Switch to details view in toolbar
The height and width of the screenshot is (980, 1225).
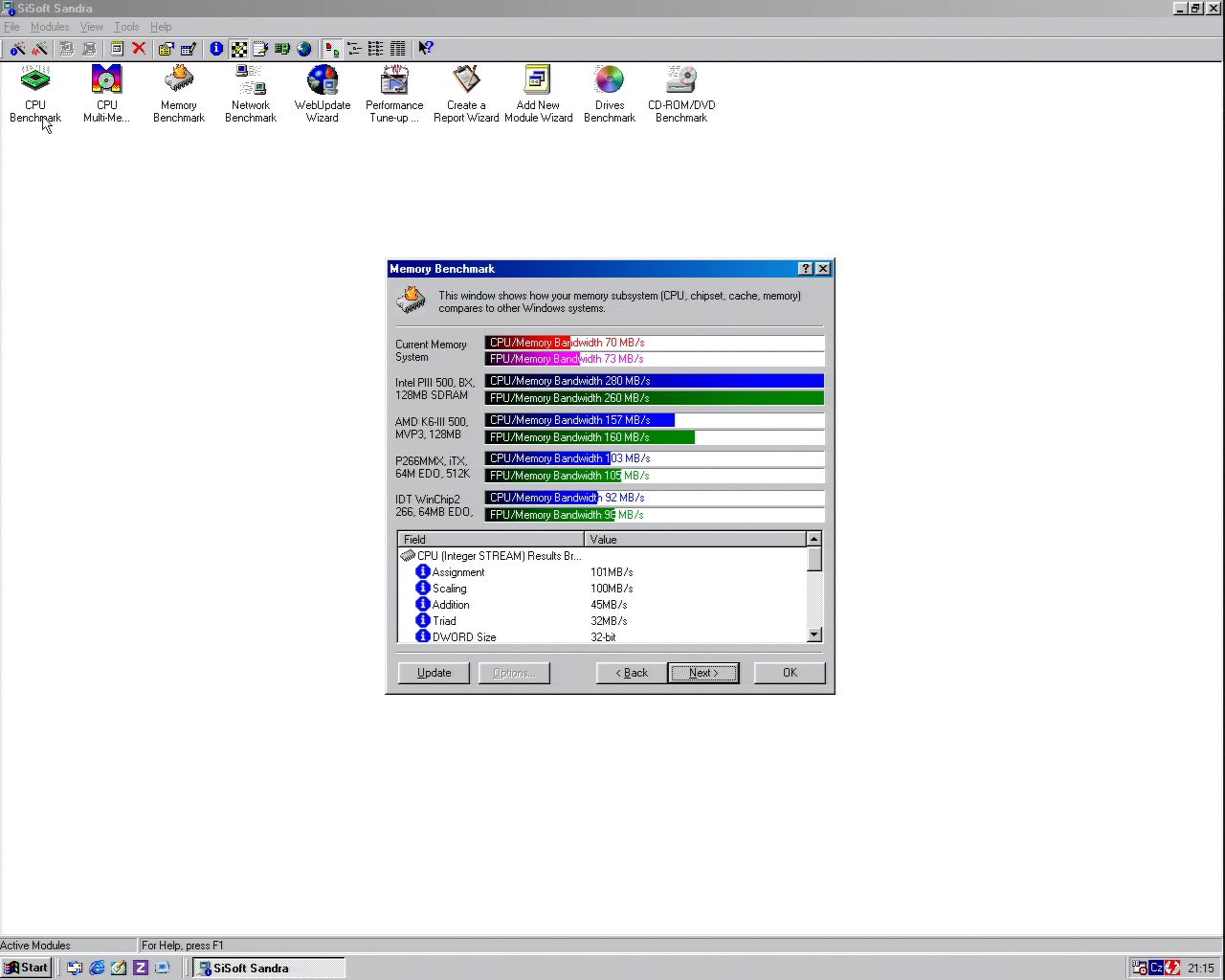coord(398,48)
